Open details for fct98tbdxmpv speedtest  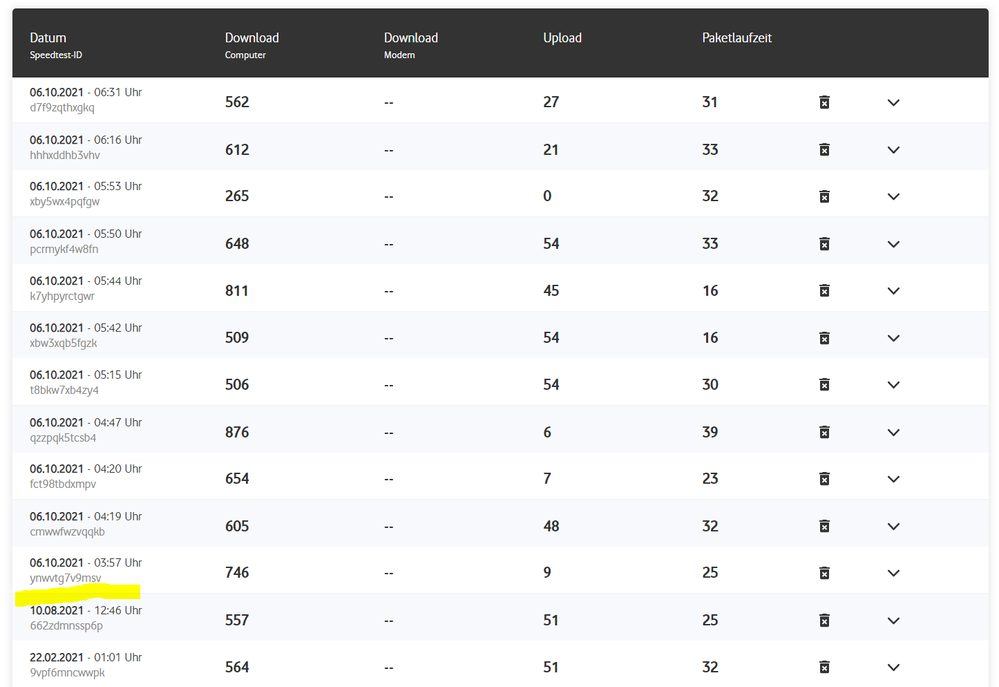click(x=893, y=479)
